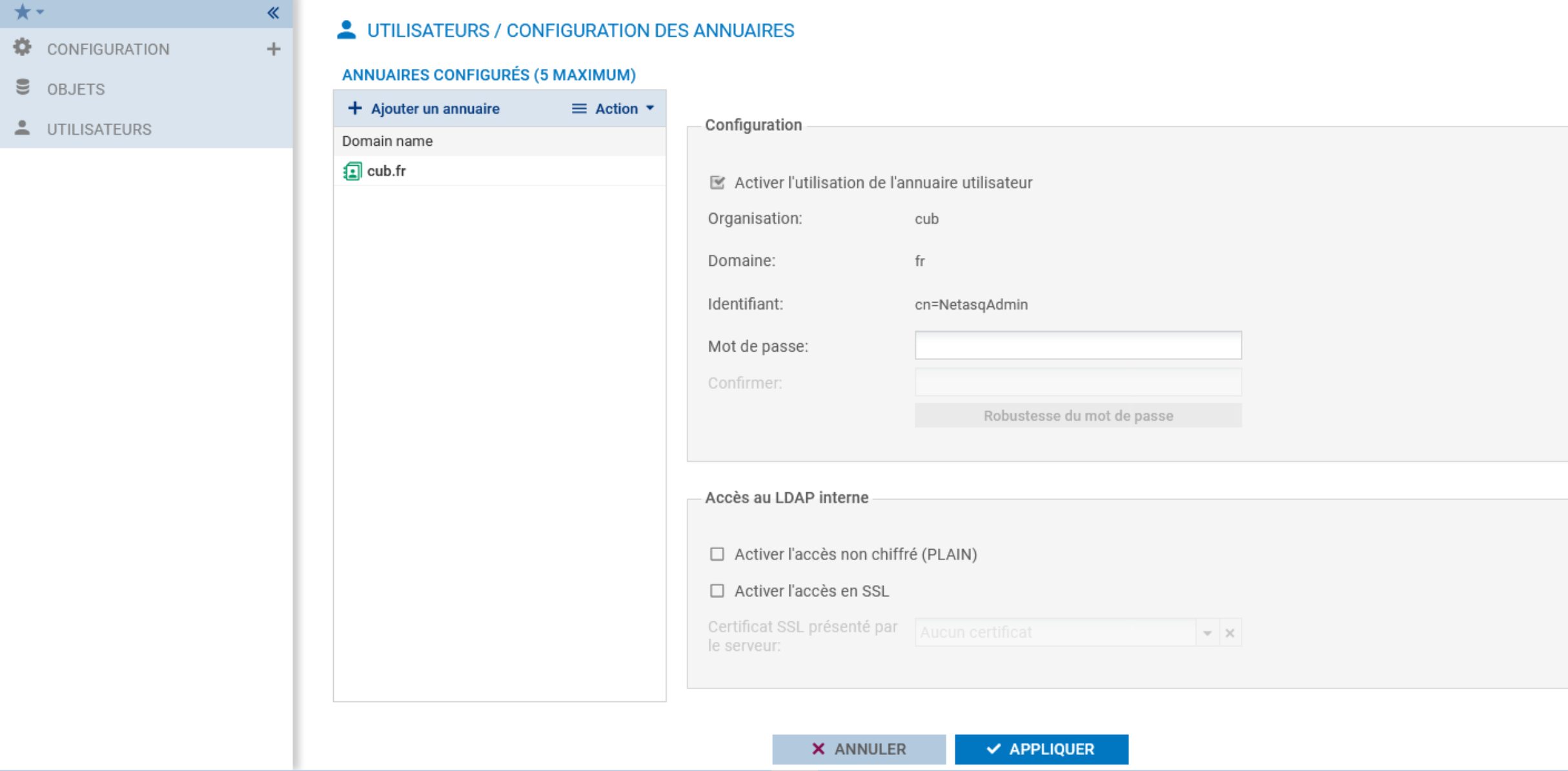Click the cub.fr directory icon
Image resolution: width=1568 pixels, height=771 pixels.
[352, 171]
